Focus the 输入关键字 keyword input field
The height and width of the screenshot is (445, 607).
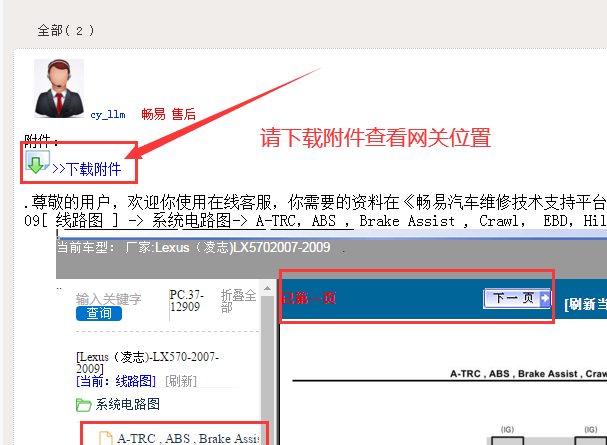click(x=109, y=299)
